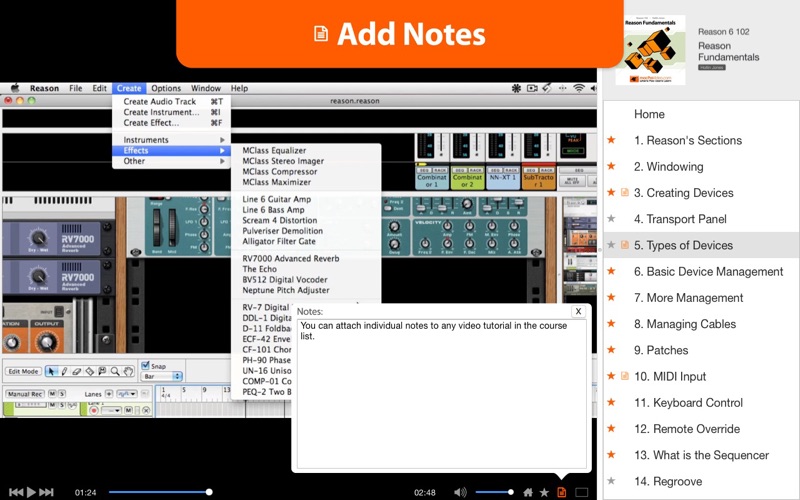Open the Bar snap value dropdown

click(x=162, y=377)
